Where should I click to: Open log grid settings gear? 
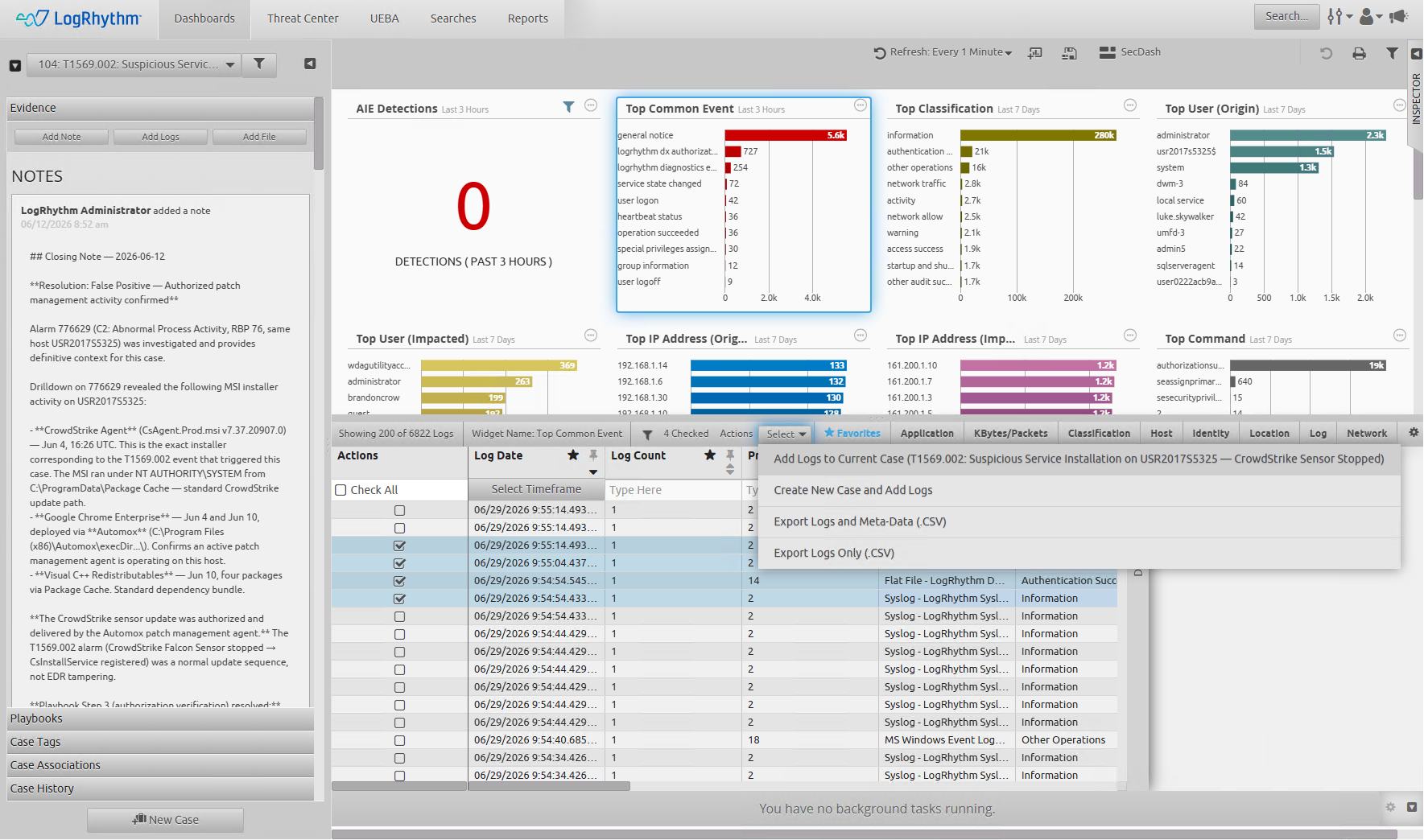[x=1414, y=432]
